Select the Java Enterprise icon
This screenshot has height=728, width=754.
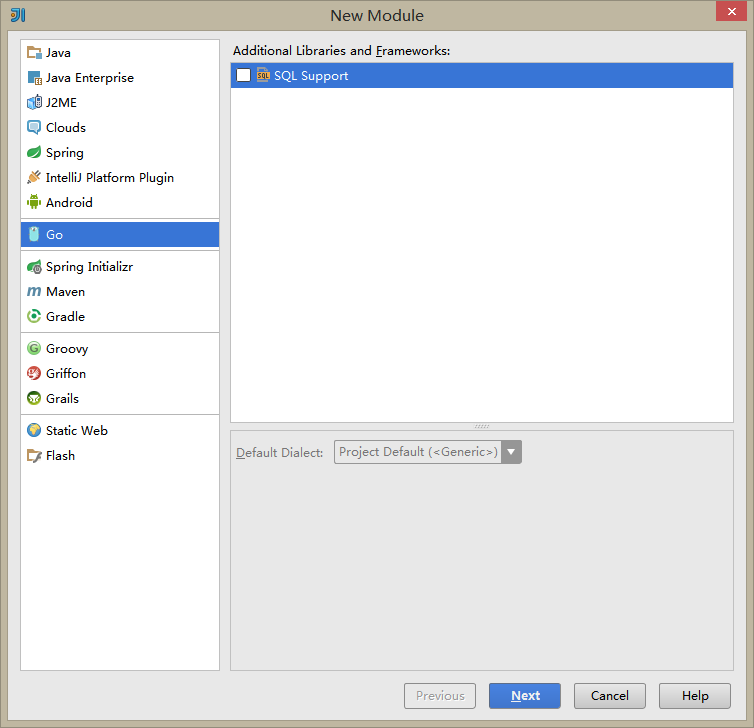click(34, 77)
